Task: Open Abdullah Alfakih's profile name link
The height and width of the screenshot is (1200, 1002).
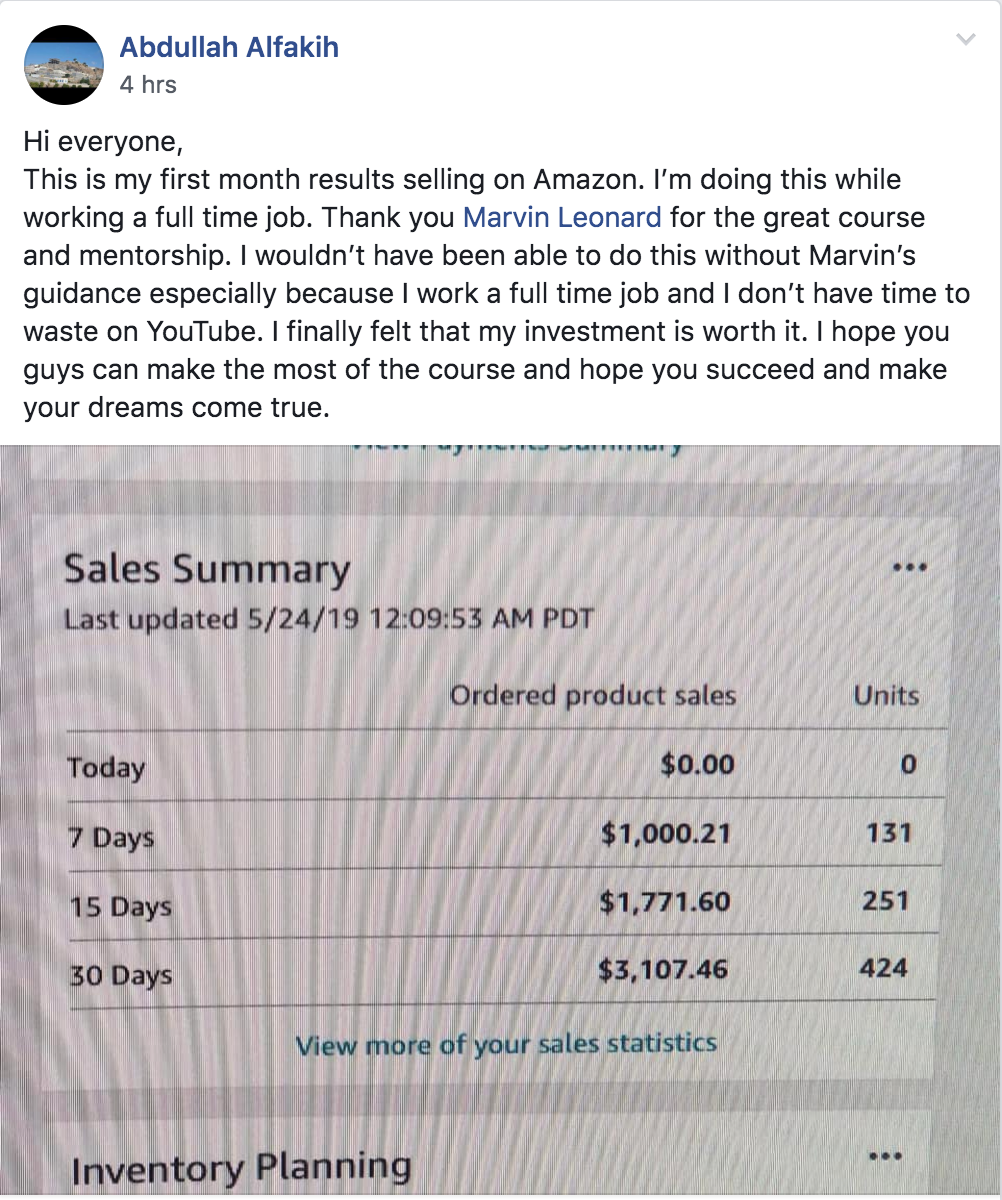Action: click(x=229, y=47)
